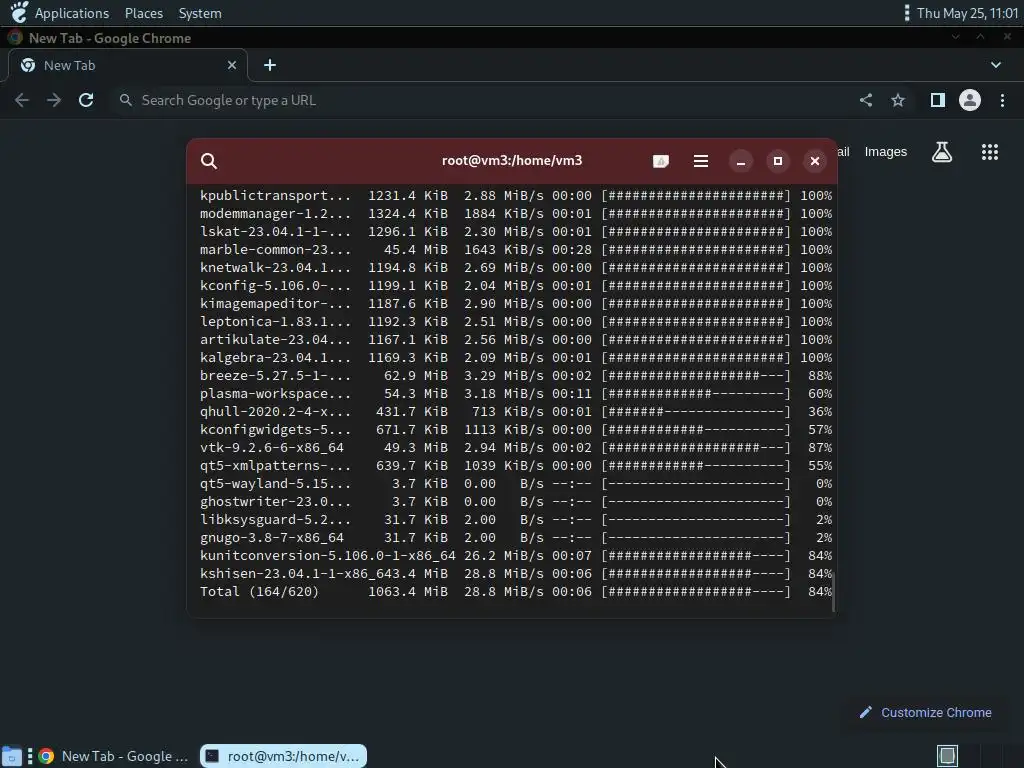The height and width of the screenshot is (768, 1024).
Task: Switch to terminal taskbar entry
Action: click(x=283, y=756)
